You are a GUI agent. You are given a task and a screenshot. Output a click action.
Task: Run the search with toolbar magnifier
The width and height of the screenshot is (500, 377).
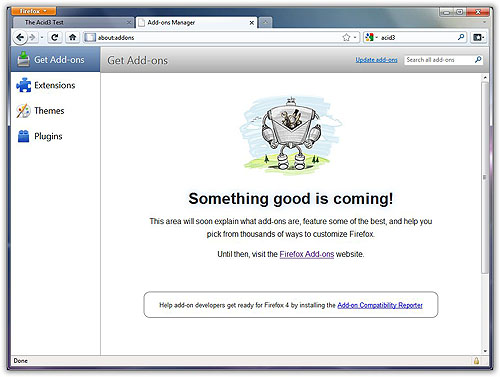pos(461,37)
